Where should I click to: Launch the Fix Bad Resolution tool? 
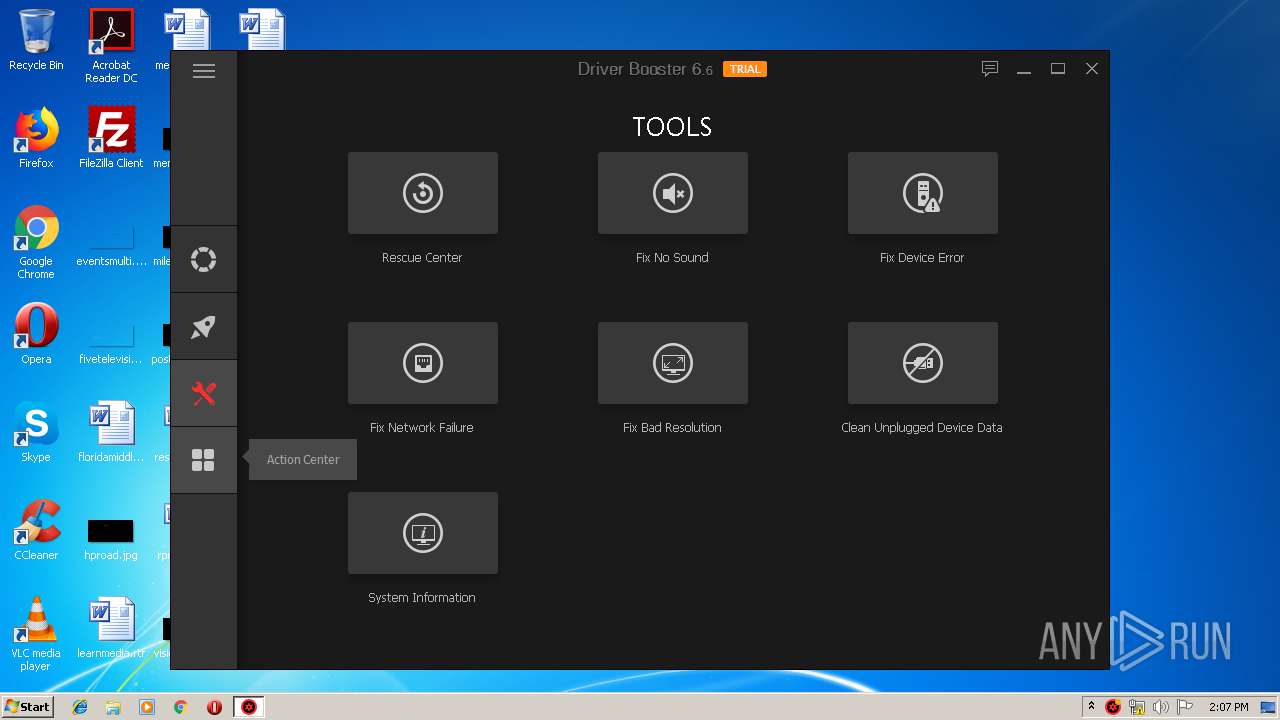[672, 363]
